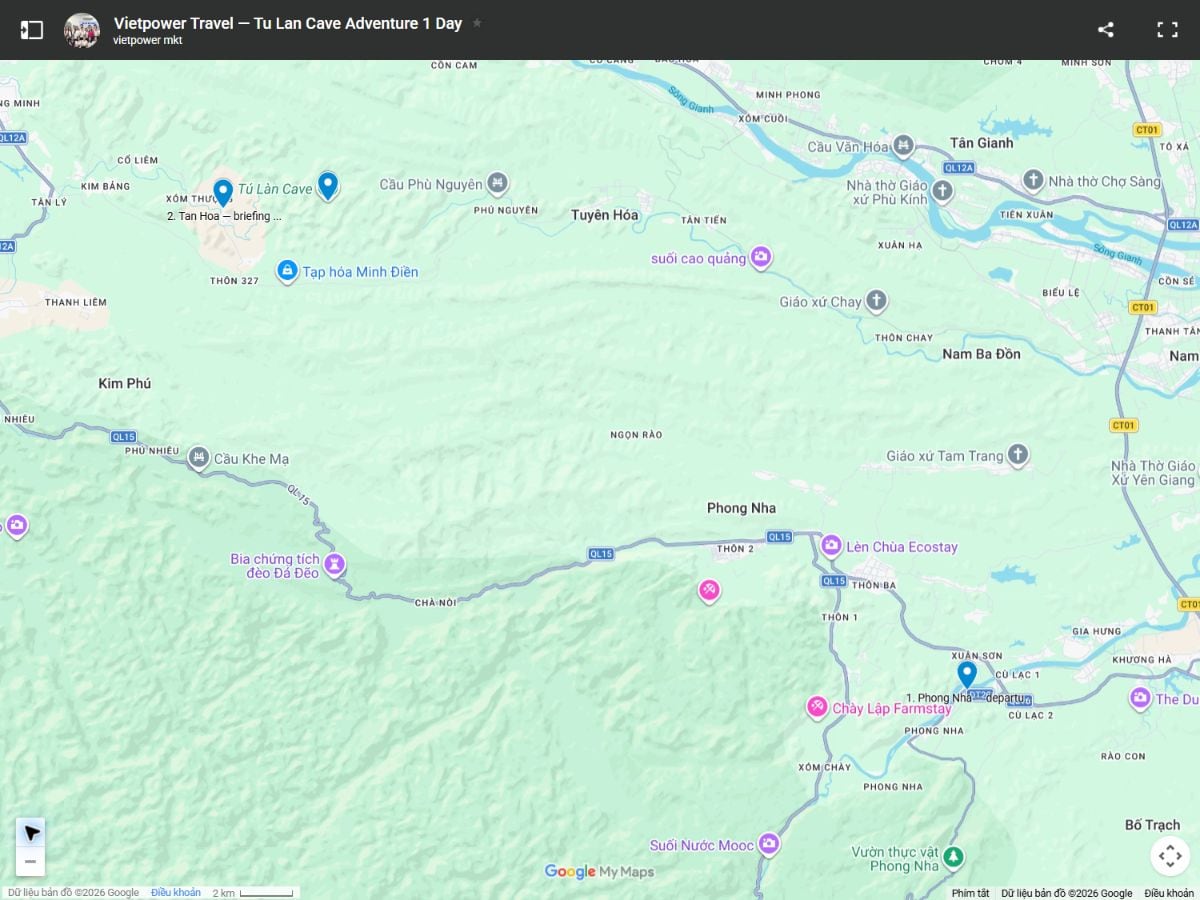The height and width of the screenshot is (900, 1200).
Task: Open the map pan and rotate control
Action: [1169, 856]
